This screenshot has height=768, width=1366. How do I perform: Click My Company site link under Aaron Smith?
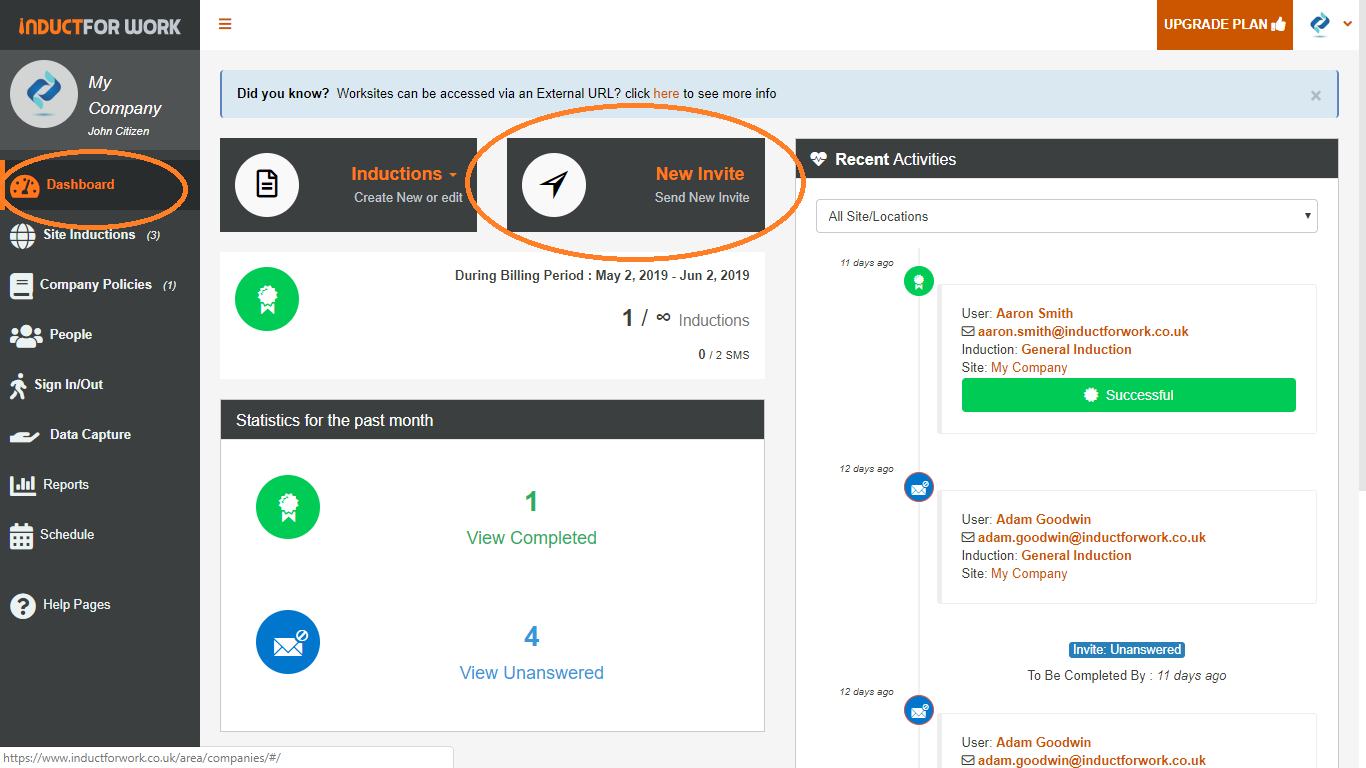1029,367
